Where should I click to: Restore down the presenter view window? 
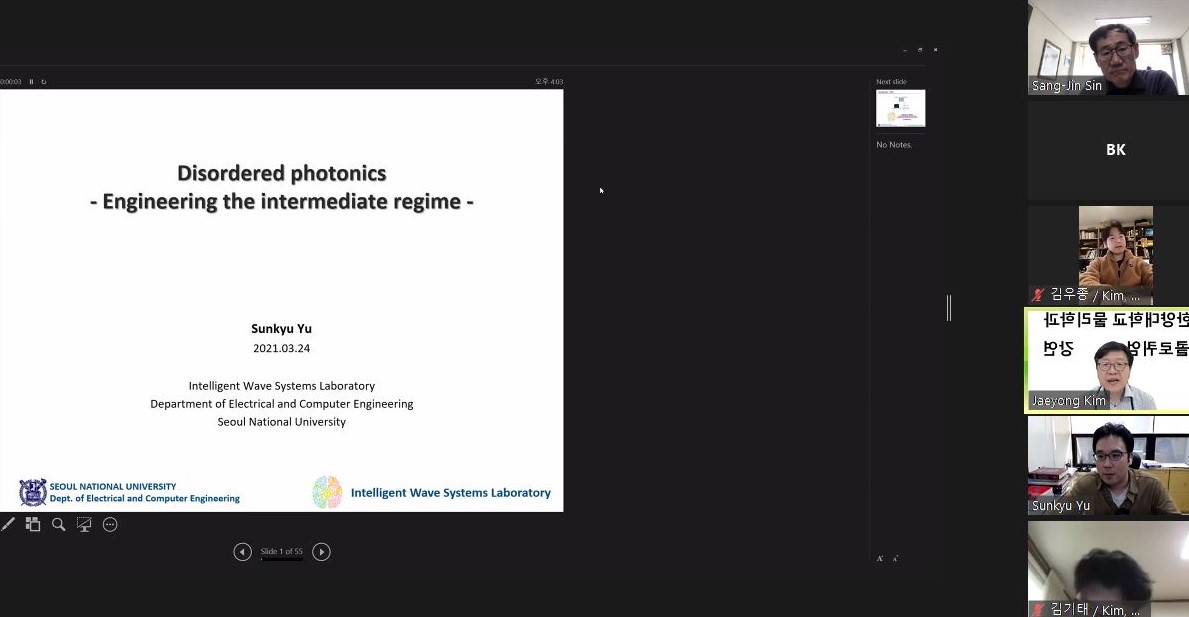[x=920, y=49]
